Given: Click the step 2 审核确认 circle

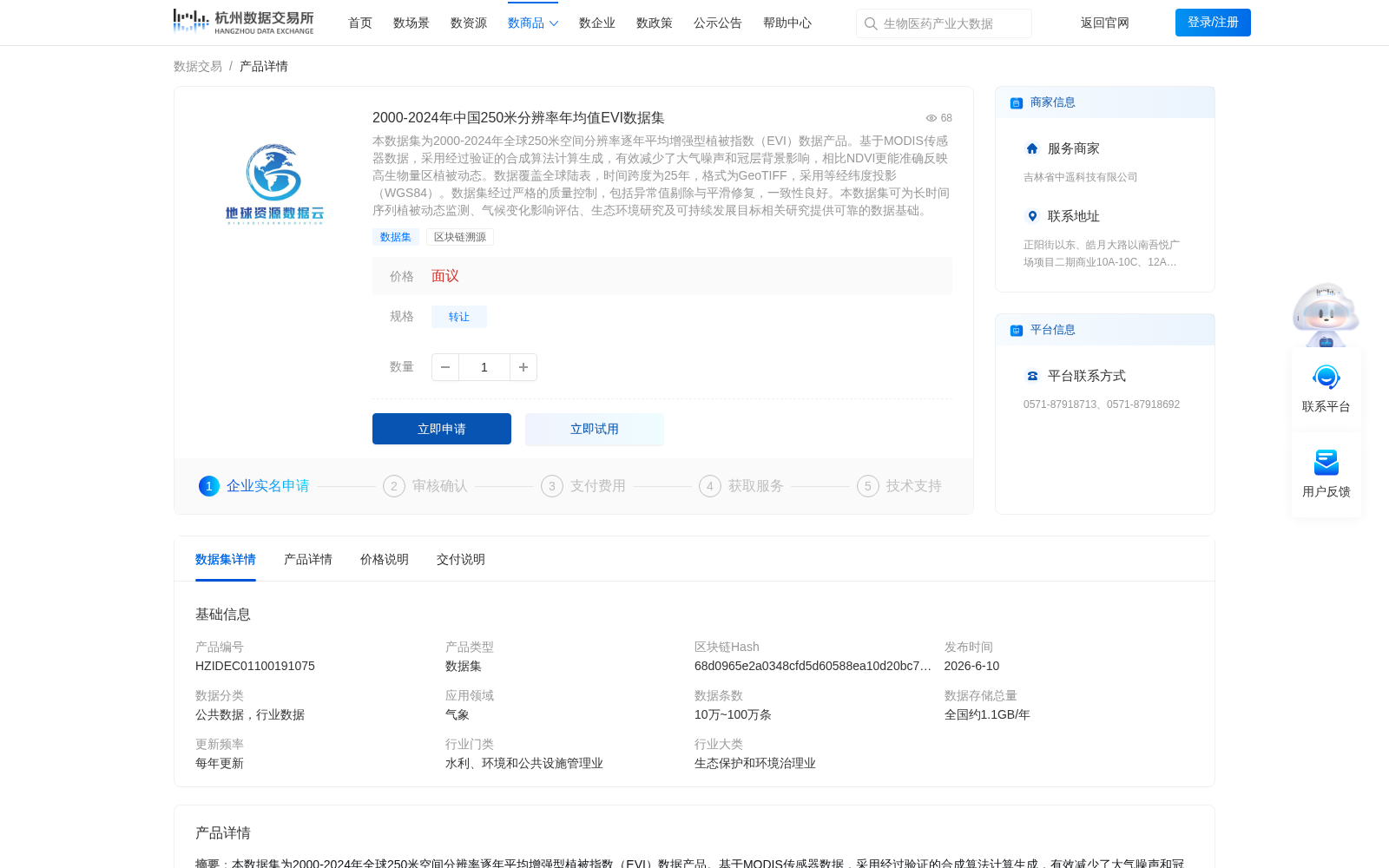Looking at the screenshot, I should (394, 486).
